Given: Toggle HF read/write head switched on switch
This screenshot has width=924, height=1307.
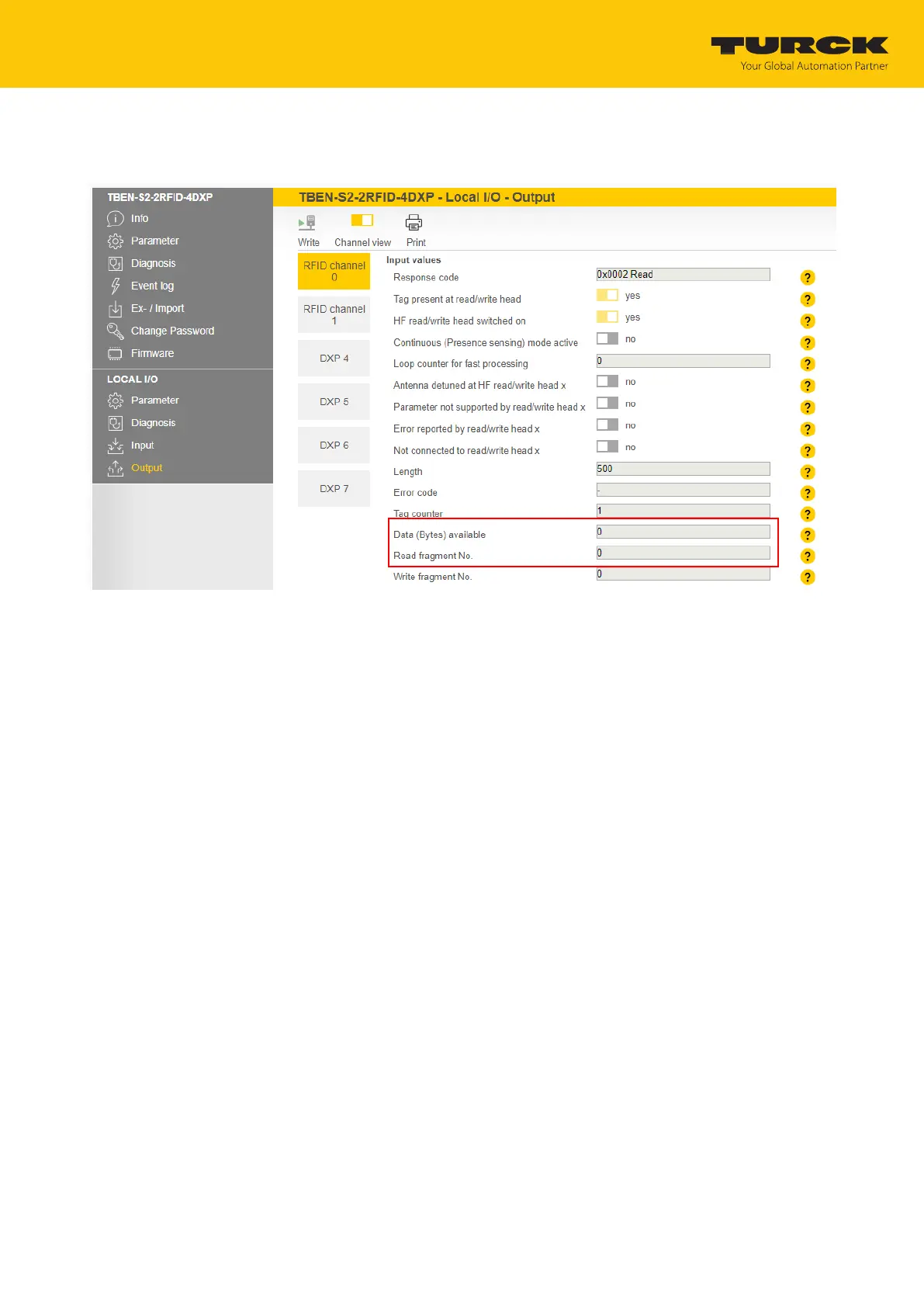Looking at the screenshot, I should [607, 317].
